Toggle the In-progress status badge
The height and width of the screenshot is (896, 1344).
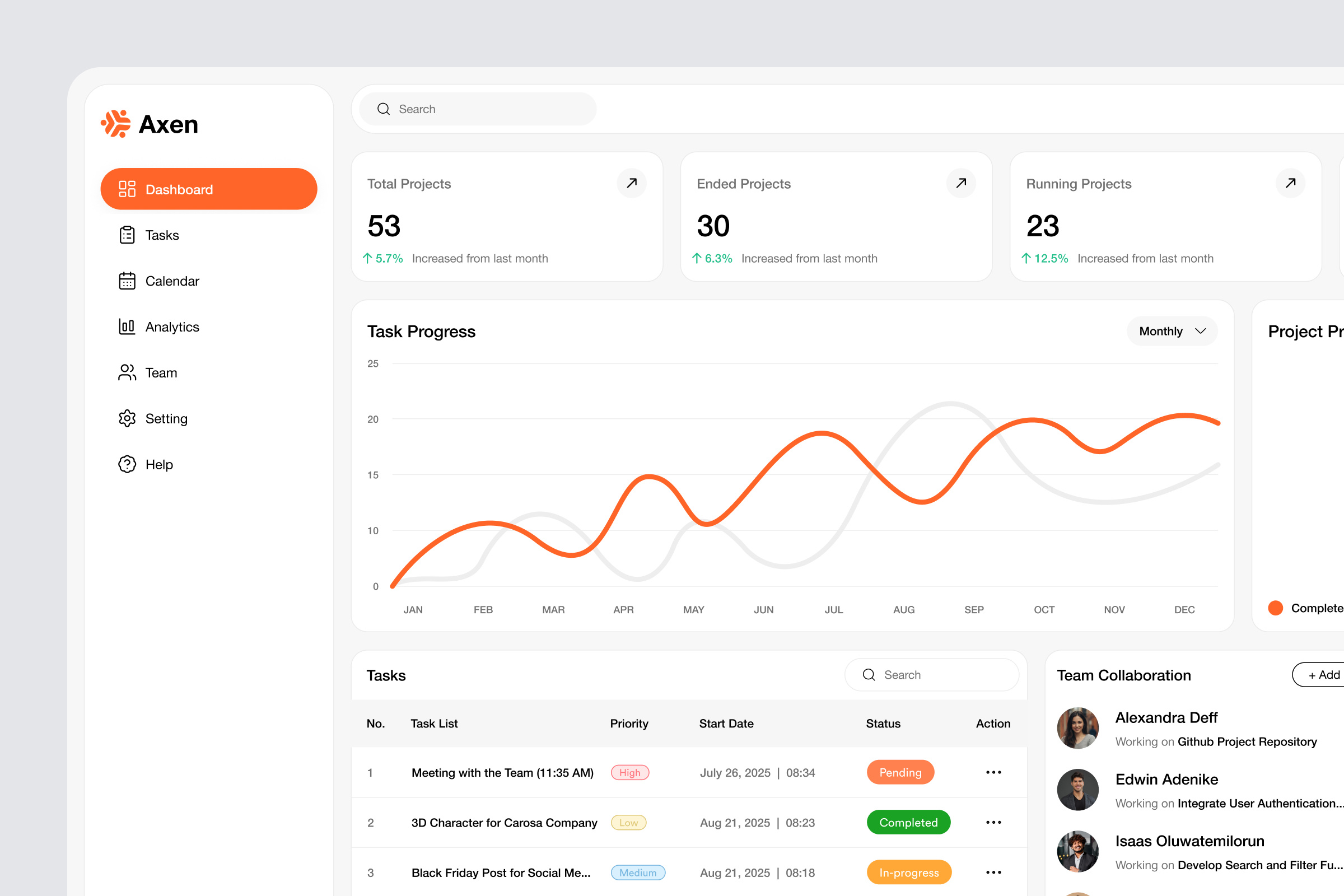coord(908,872)
